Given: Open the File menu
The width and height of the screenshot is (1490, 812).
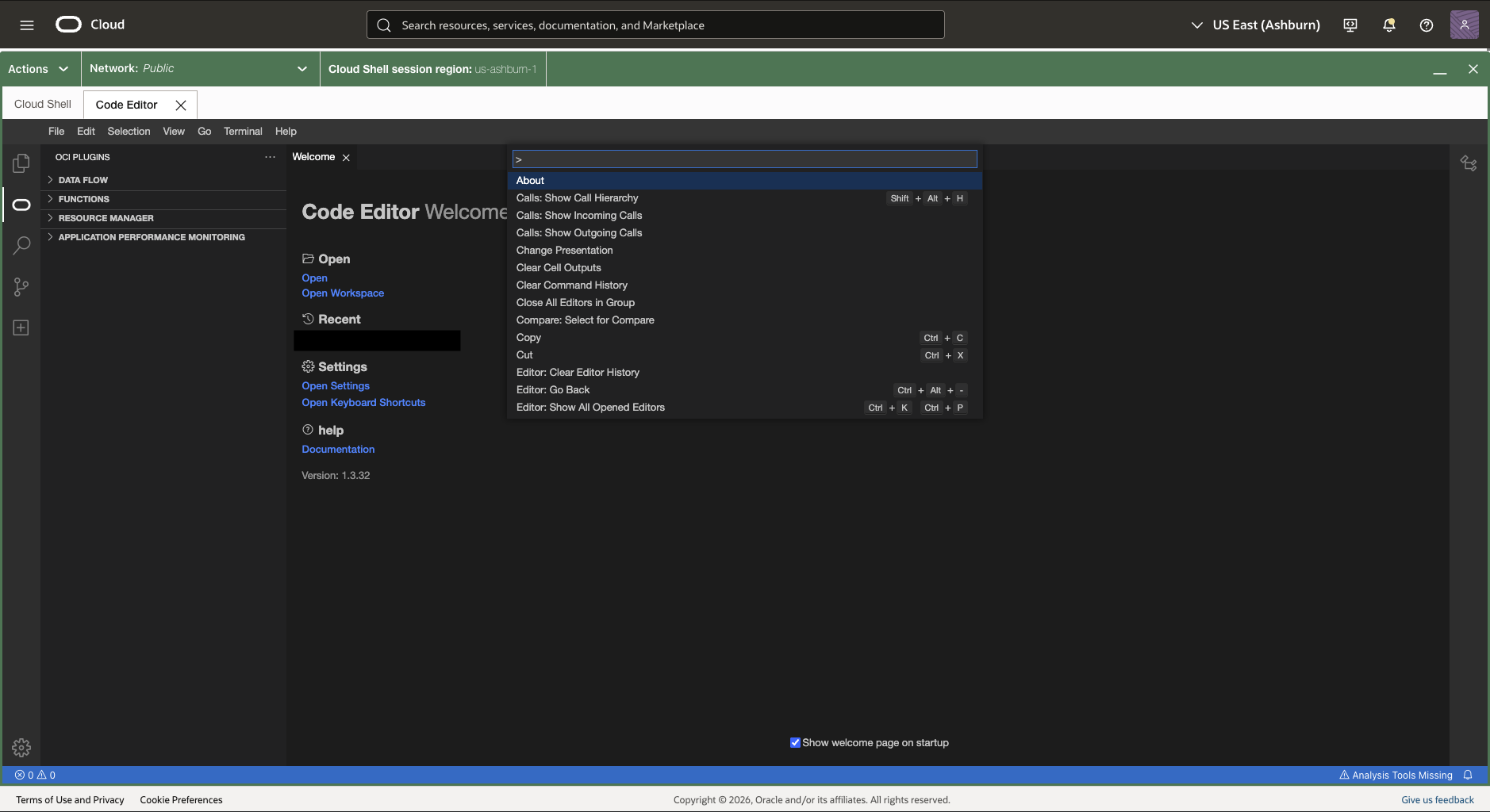Looking at the screenshot, I should 56,132.
